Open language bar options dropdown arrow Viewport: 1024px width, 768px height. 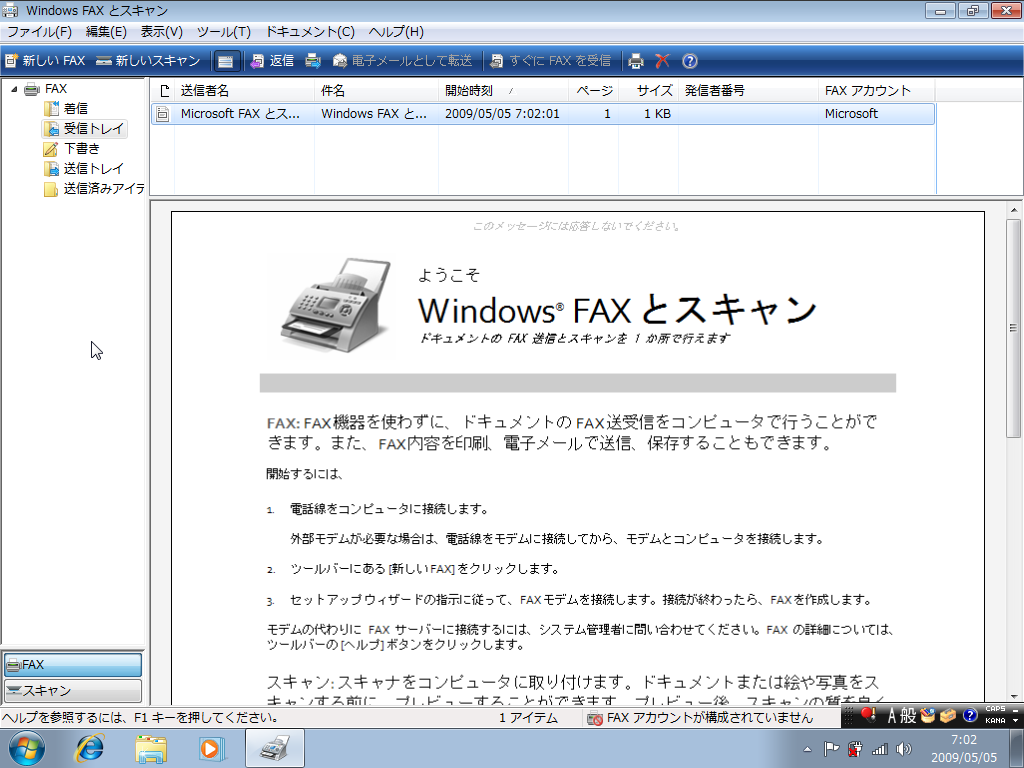[1016, 720]
